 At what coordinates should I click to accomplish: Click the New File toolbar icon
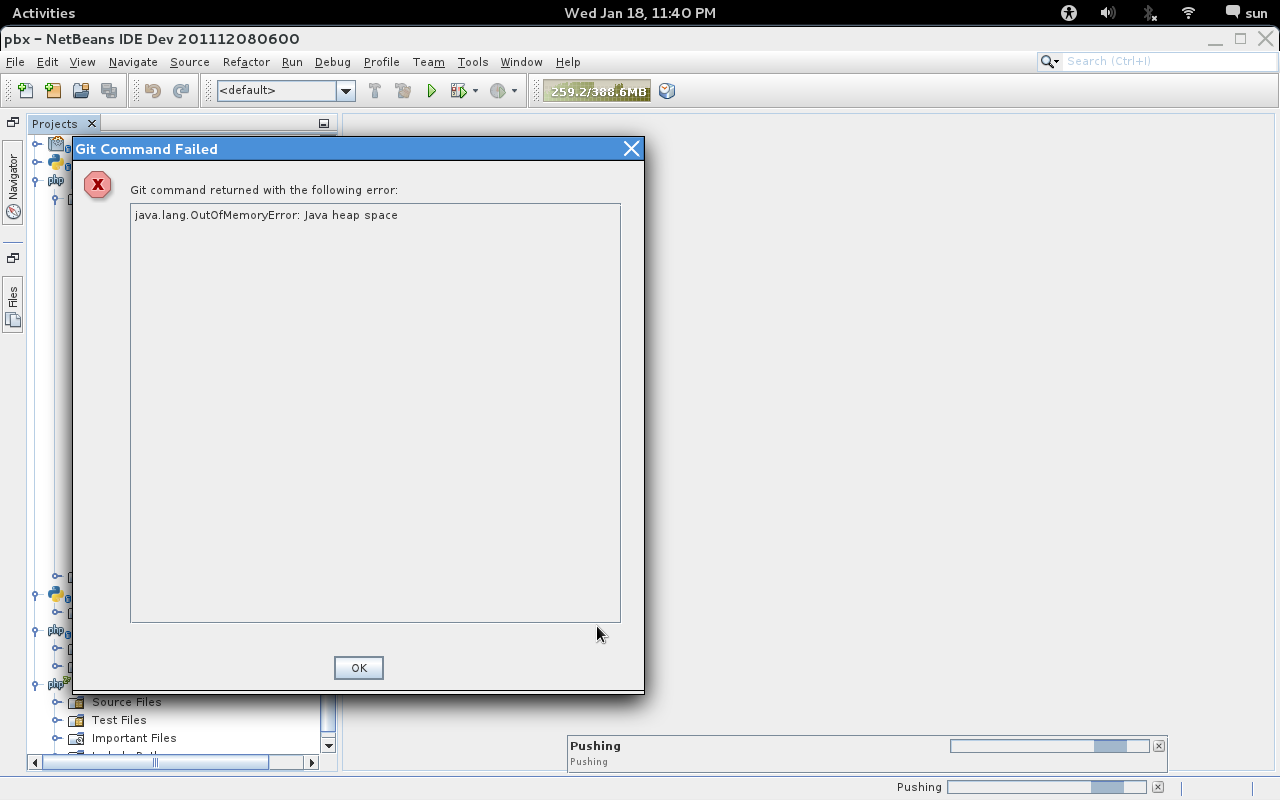25,91
